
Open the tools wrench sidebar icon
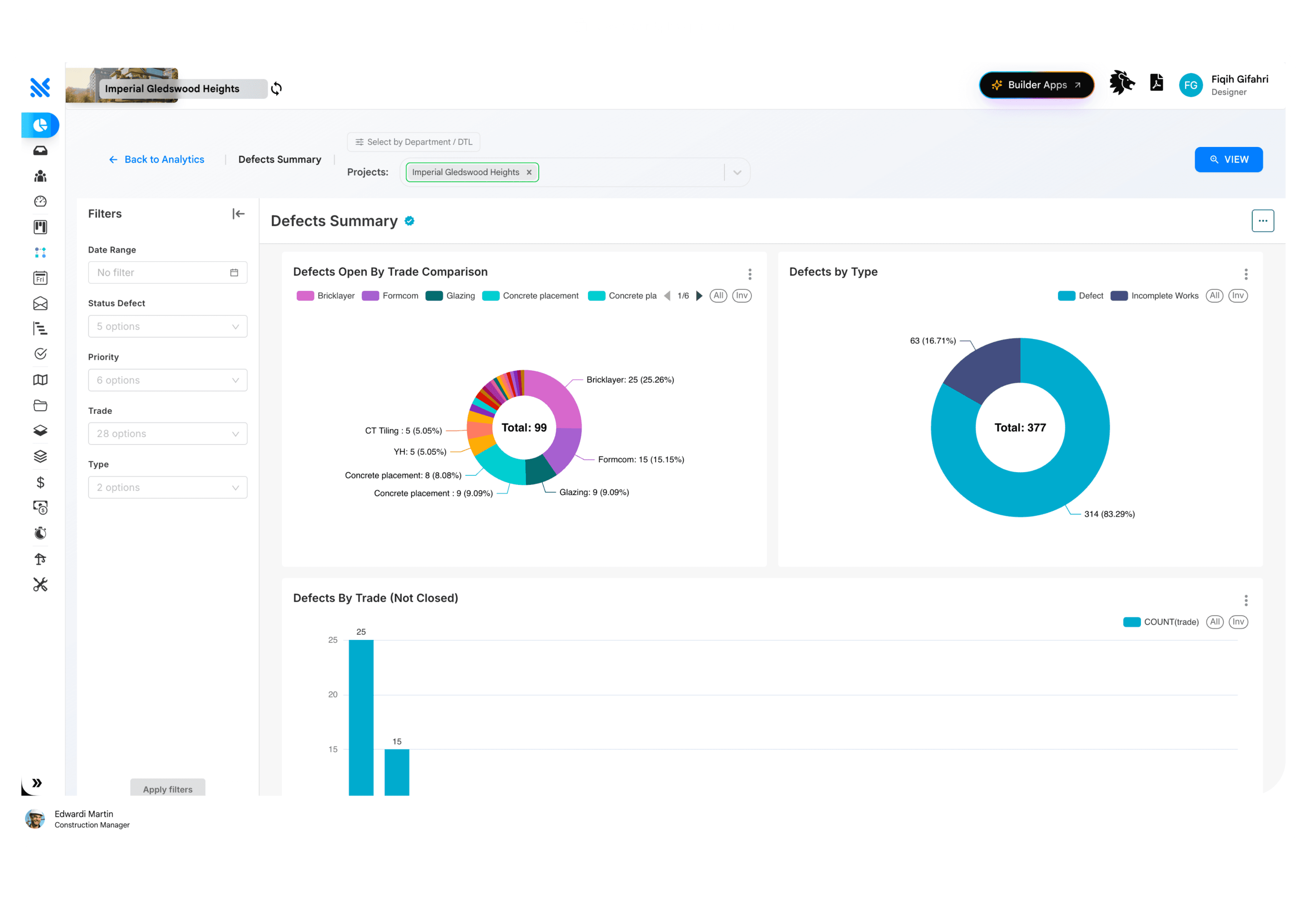pyautogui.click(x=41, y=585)
